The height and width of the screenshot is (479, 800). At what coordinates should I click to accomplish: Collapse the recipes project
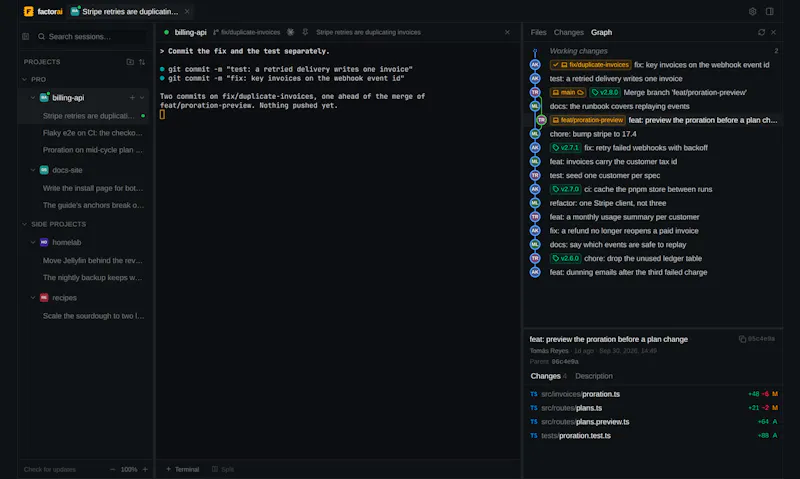click(33, 297)
